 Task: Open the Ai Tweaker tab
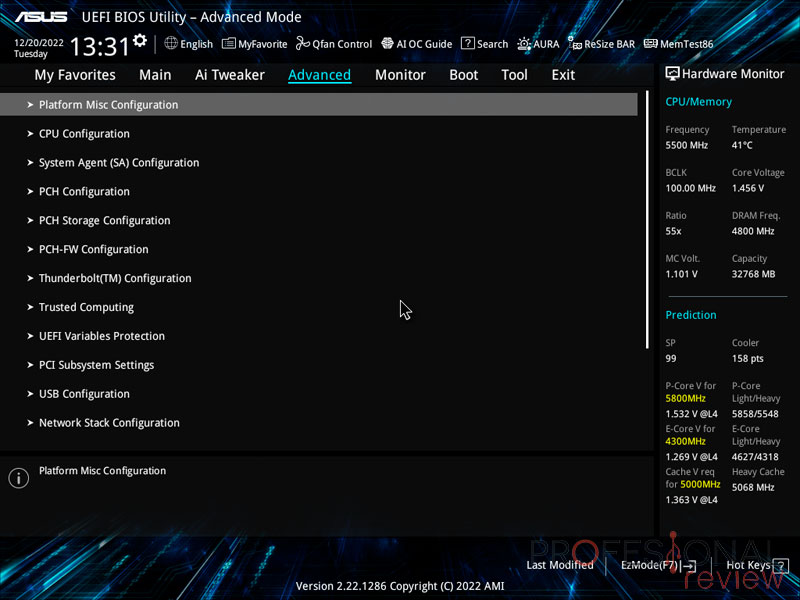(x=230, y=75)
